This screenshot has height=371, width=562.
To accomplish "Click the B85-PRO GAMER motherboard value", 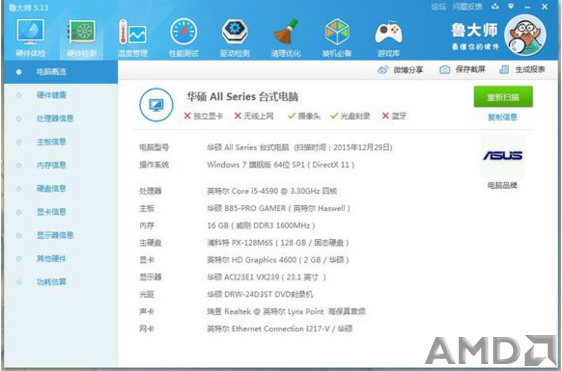I will click(278, 208).
